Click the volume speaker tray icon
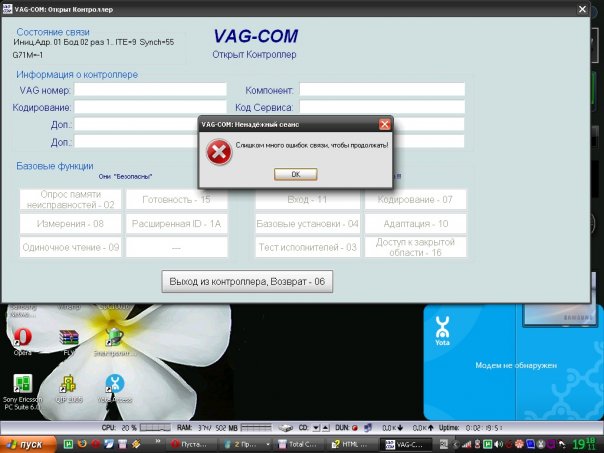The height and width of the screenshot is (453, 604). [498, 445]
